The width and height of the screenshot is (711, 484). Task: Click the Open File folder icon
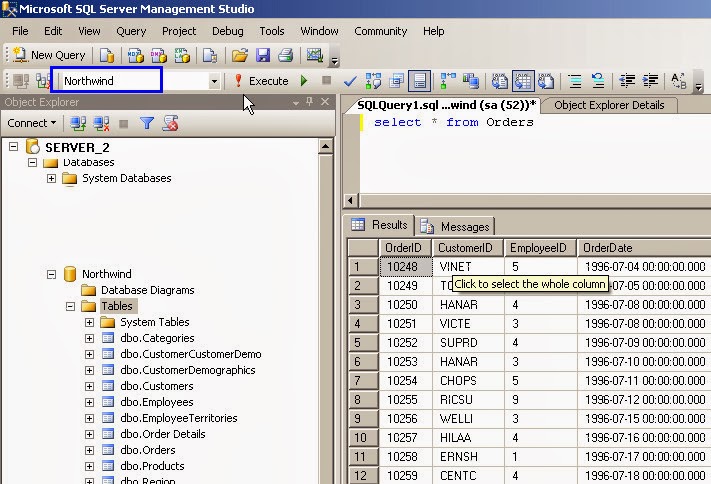239,55
